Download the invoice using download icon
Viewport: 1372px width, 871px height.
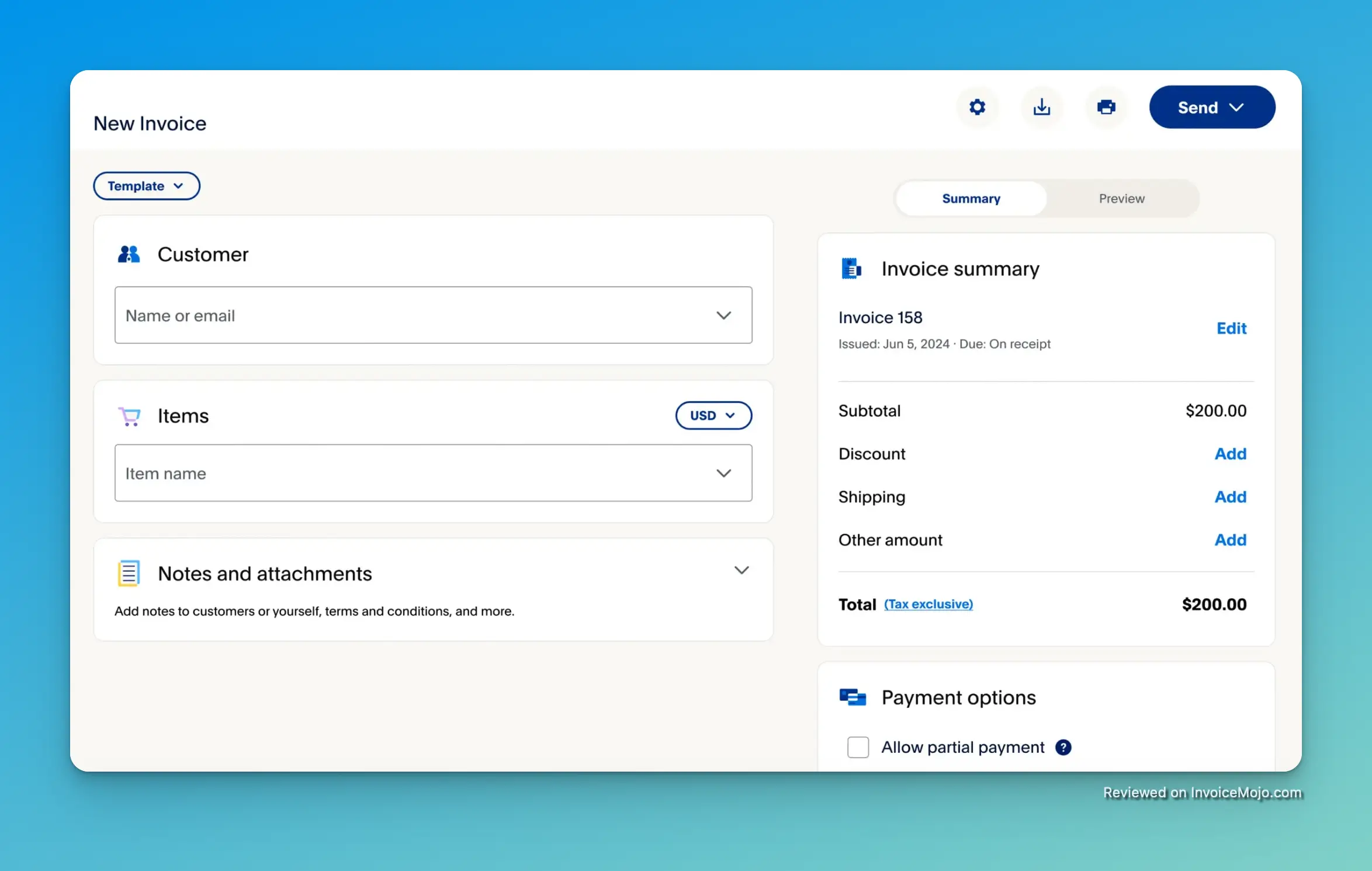(x=1042, y=107)
